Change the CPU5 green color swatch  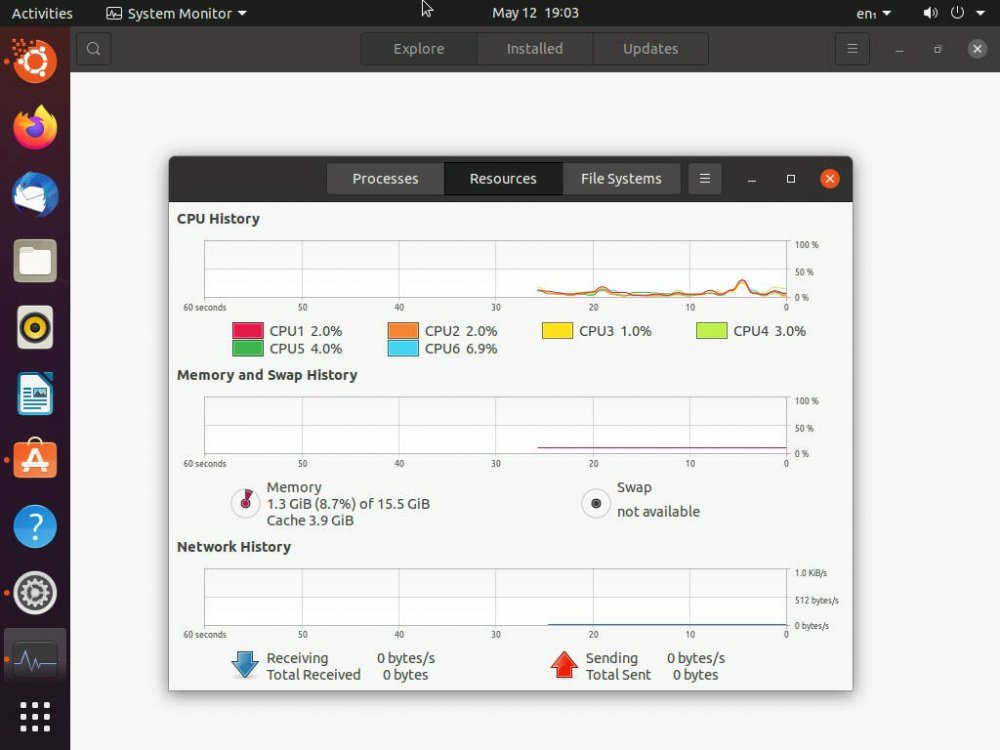248,348
